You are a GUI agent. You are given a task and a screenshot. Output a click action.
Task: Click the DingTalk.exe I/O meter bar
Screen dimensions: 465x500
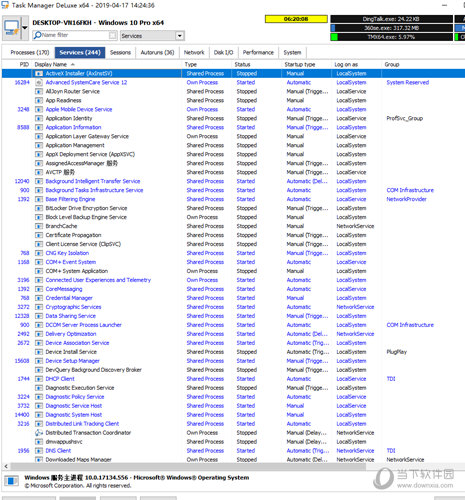click(x=391, y=19)
